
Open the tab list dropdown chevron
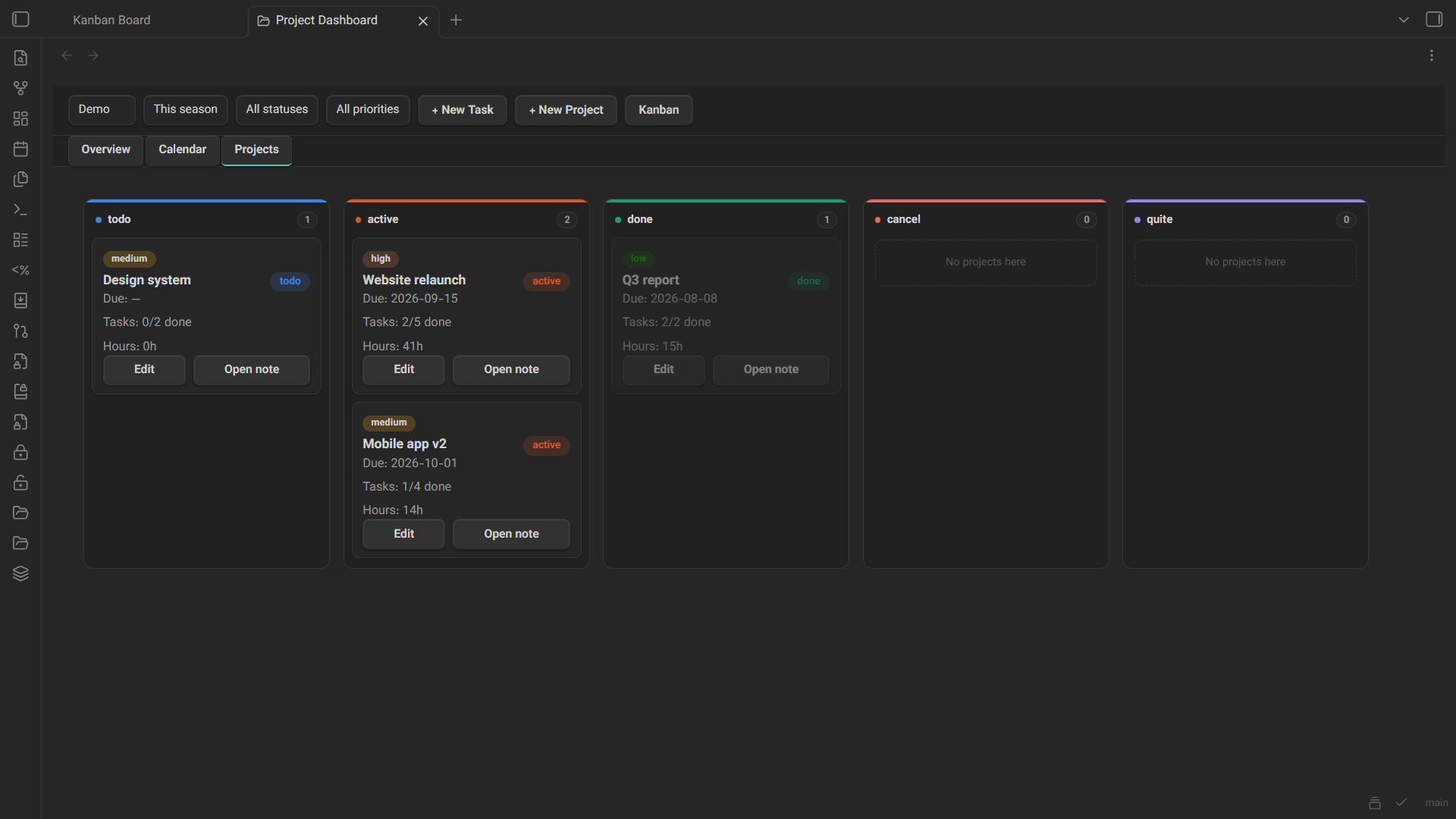(1404, 20)
